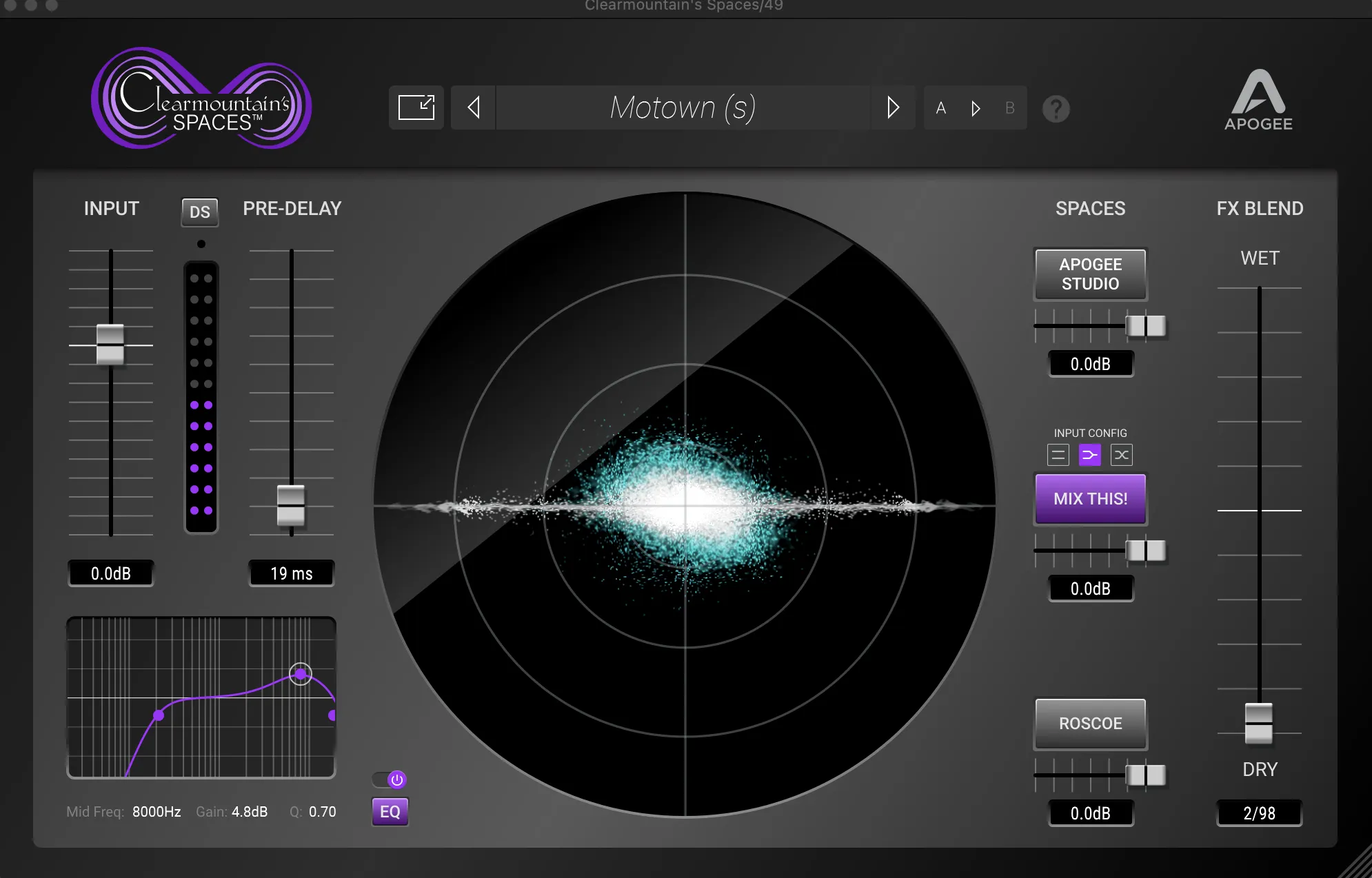This screenshot has width=1372, height=878.
Task: Toggle the DS de-esser button
Action: [x=200, y=212]
